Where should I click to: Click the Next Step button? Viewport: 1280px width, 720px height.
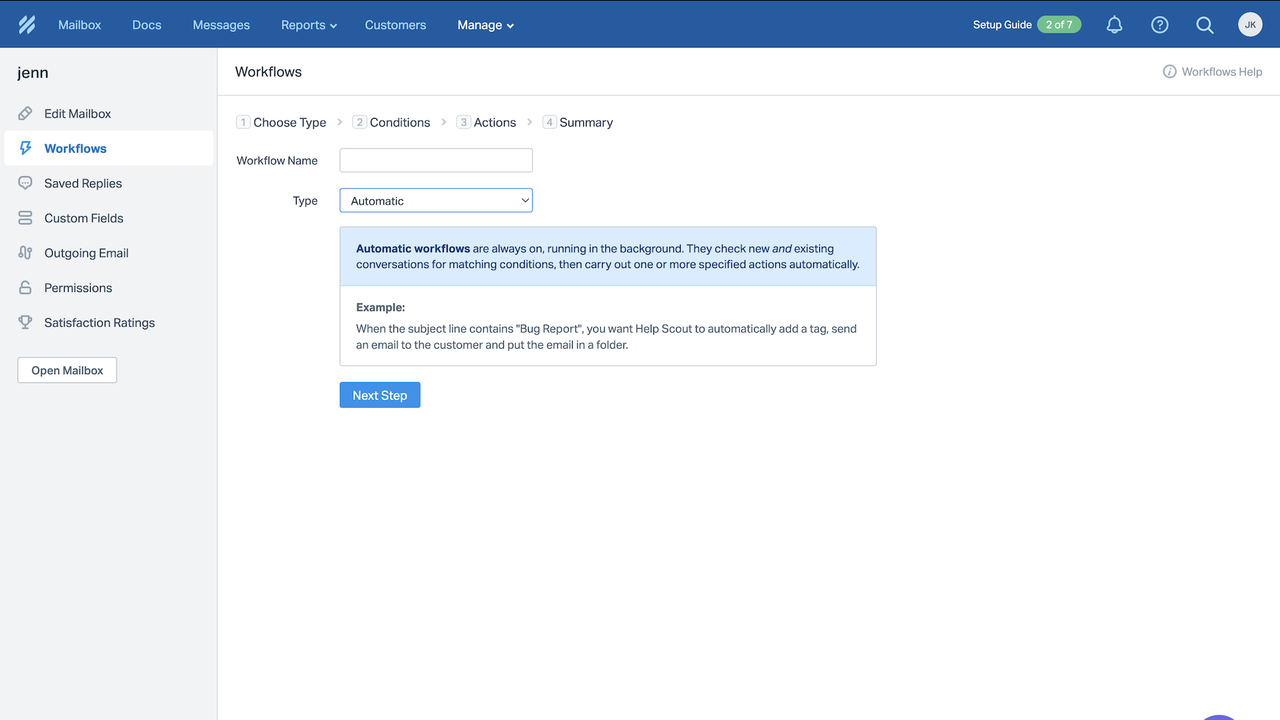pos(380,395)
